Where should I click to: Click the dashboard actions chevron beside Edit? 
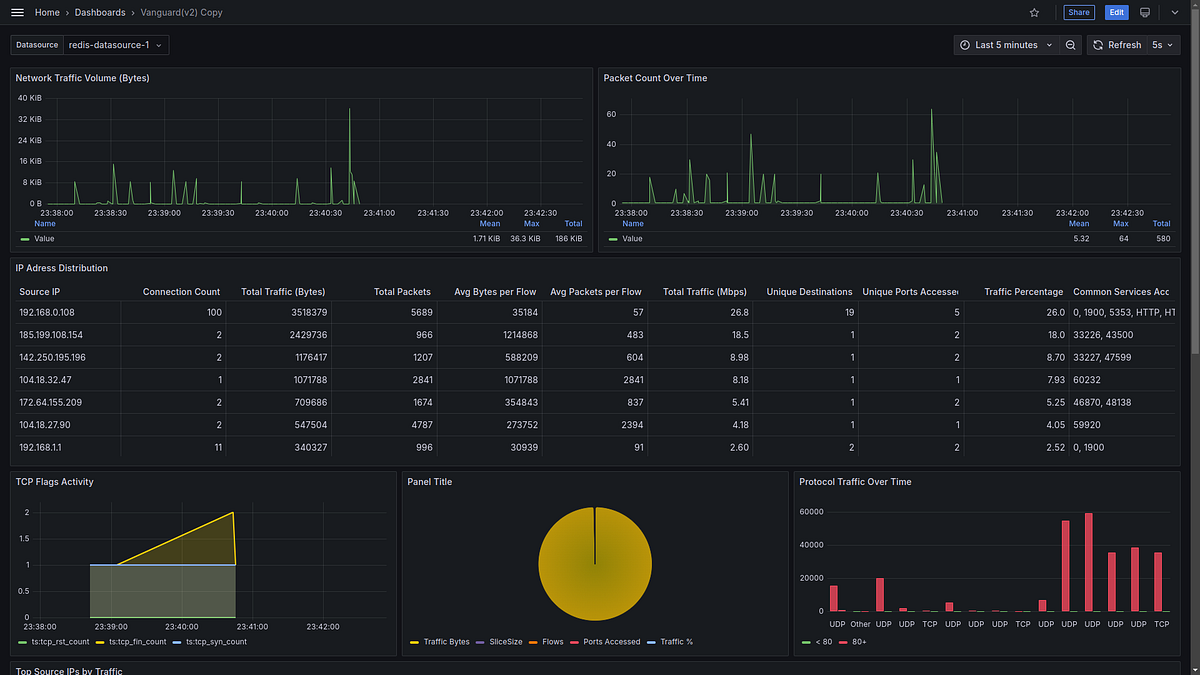(1173, 12)
